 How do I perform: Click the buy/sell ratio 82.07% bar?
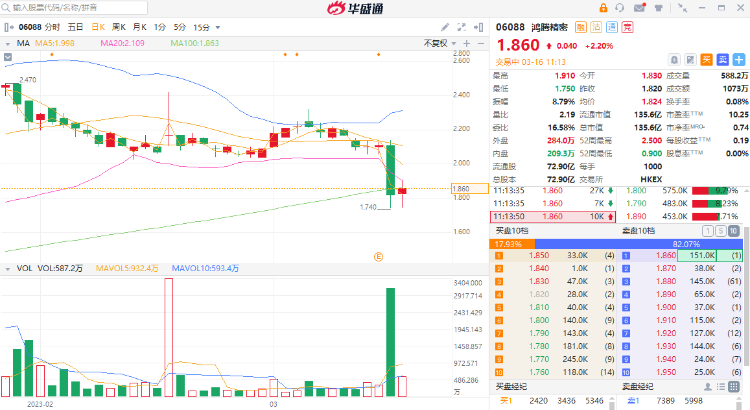pyautogui.click(x=638, y=244)
